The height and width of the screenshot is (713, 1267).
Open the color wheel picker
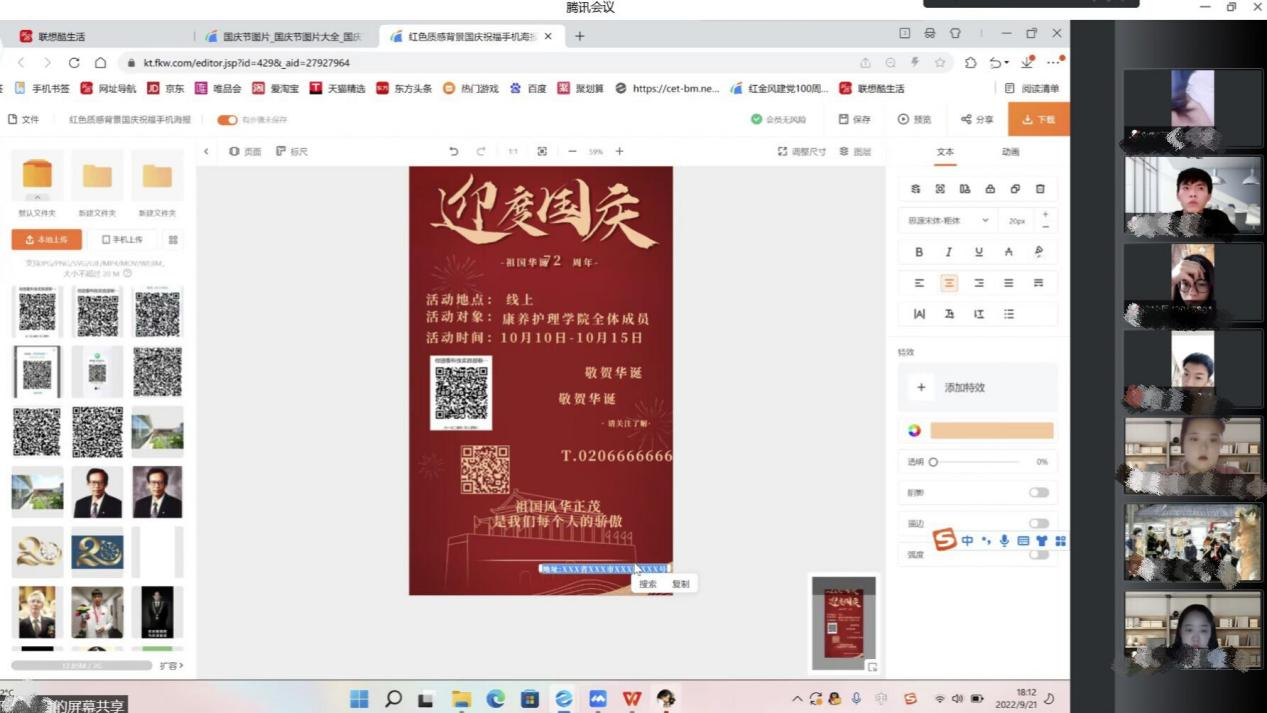(x=914, y=430)
